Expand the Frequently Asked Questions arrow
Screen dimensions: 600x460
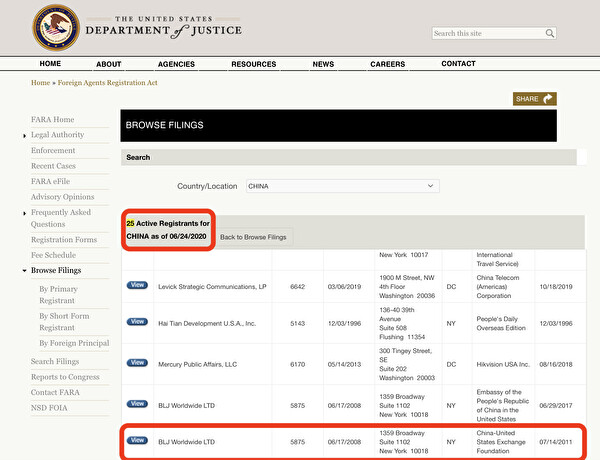click(24, 213)
